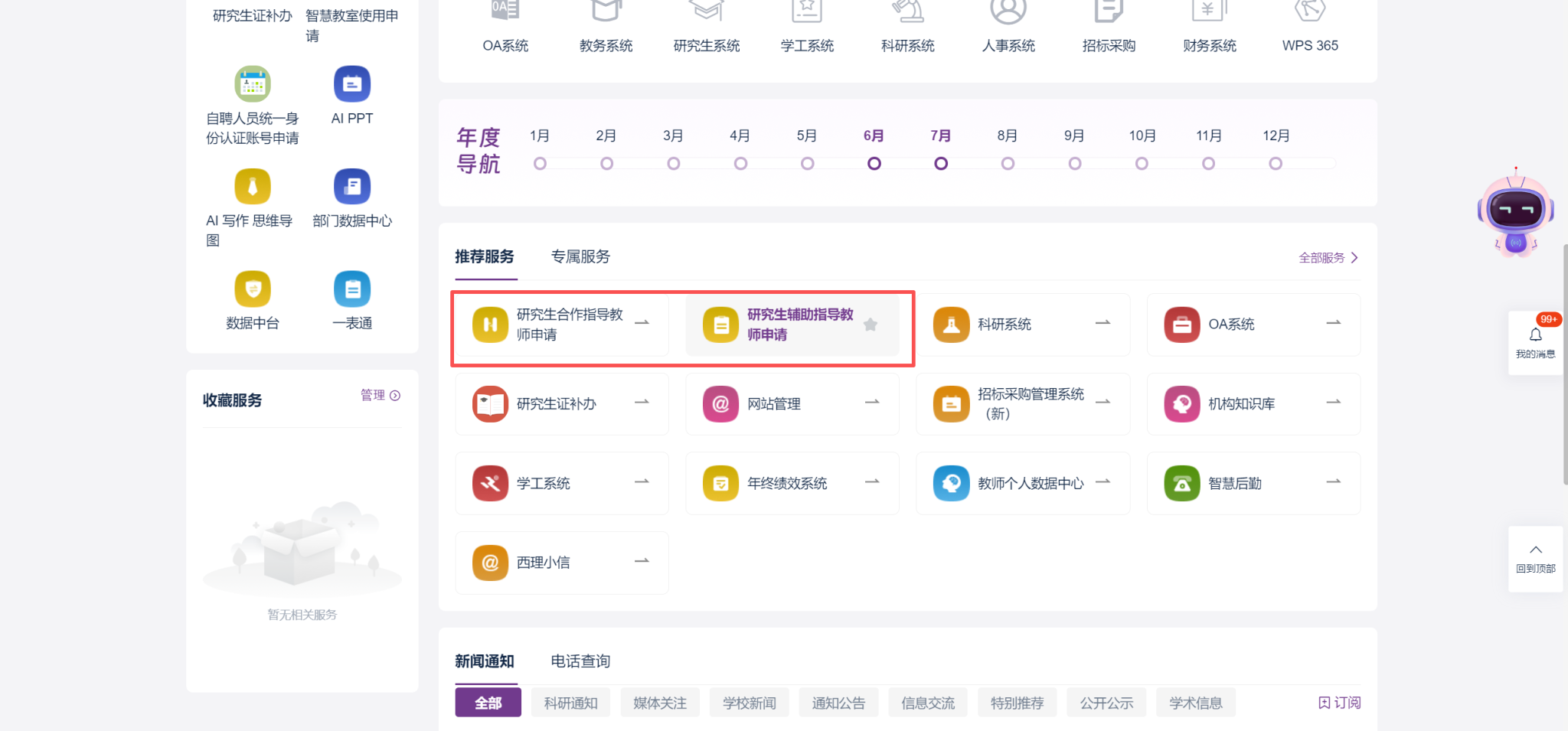Screen dimensions: 1568x731
Task: Expand 全部服务 with the chevron
Action: [1354, 258]
